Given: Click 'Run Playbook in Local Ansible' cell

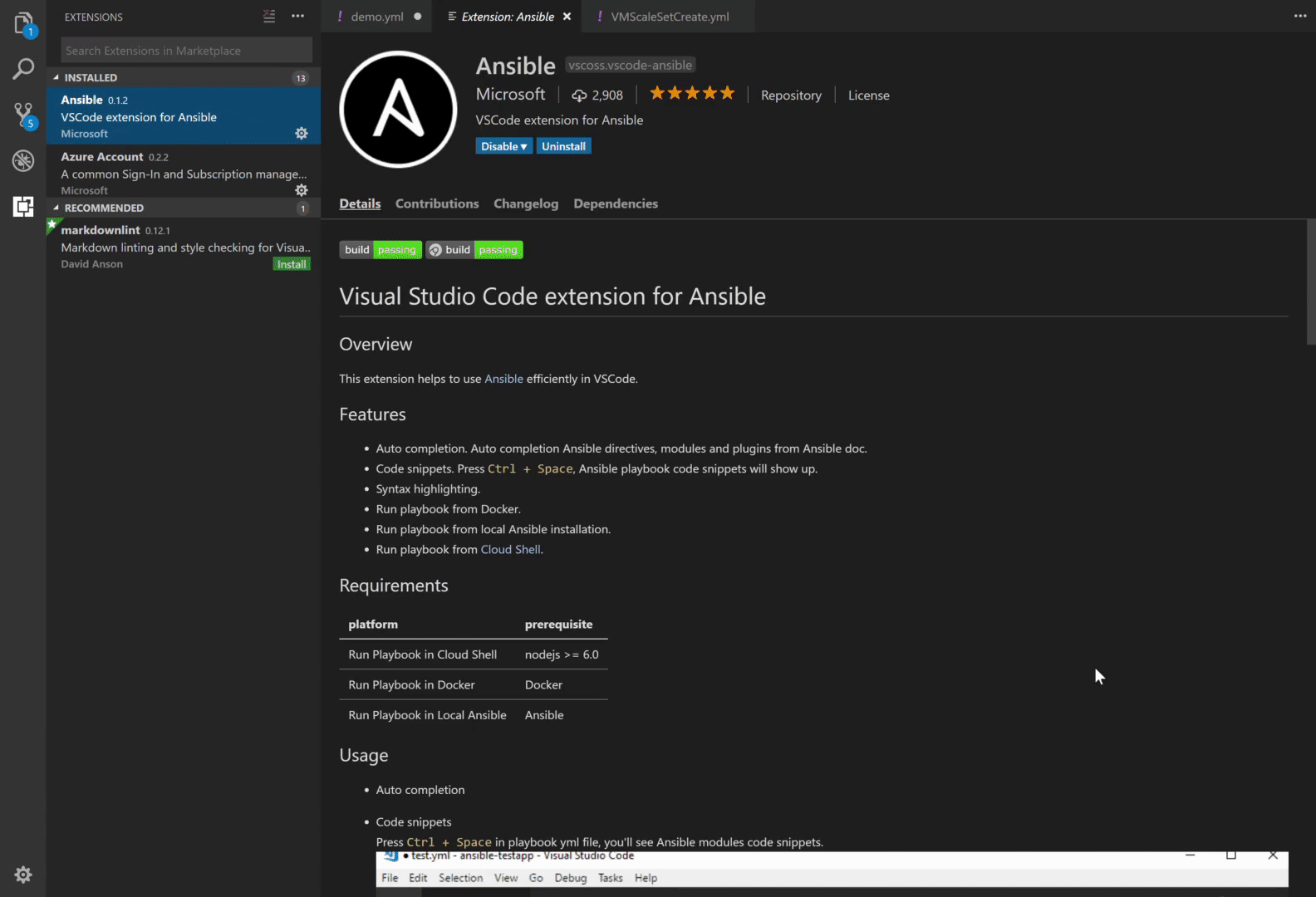Looking at the screenshot, I should coord(427,715).
